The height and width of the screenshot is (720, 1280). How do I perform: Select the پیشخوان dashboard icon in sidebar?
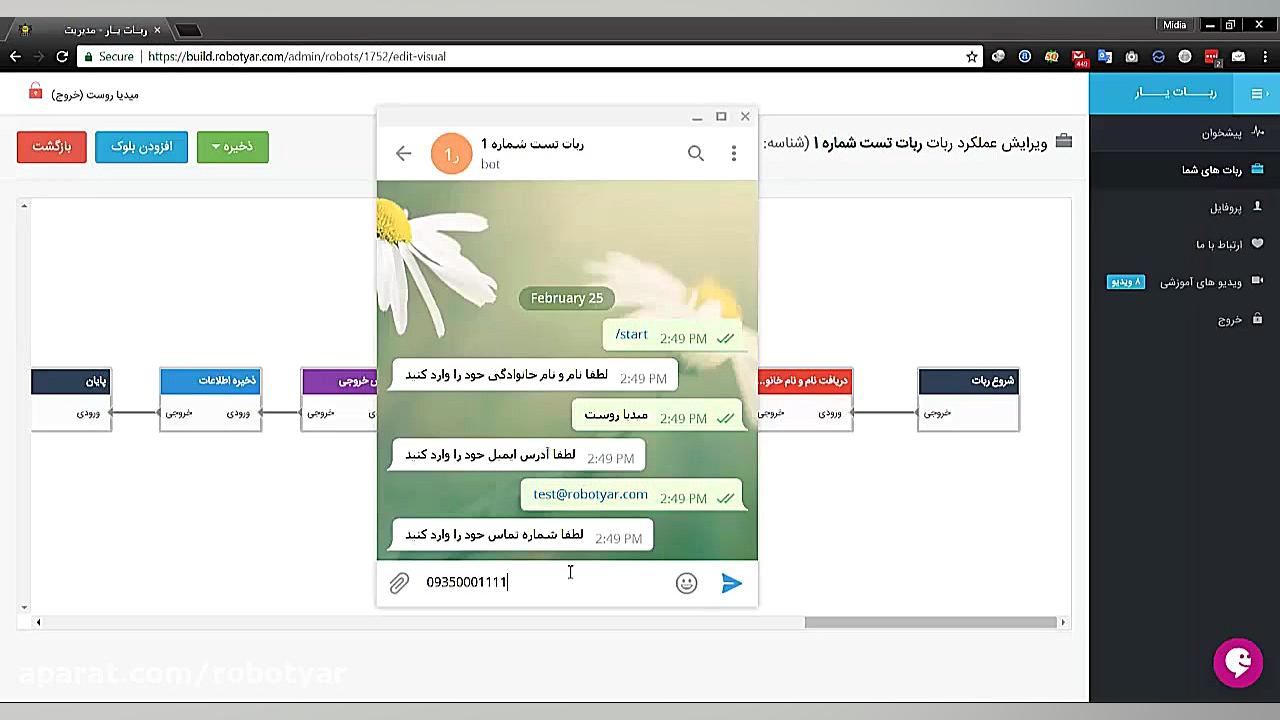pyautogui.click(x=1258, y=132)
